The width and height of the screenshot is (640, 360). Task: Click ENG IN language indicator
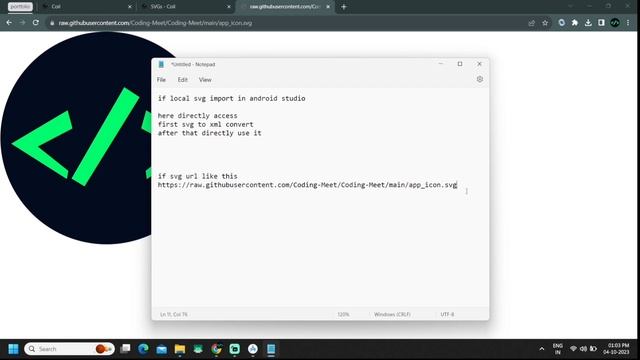558,349
